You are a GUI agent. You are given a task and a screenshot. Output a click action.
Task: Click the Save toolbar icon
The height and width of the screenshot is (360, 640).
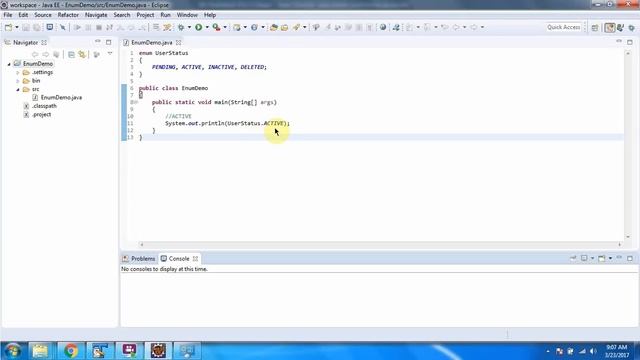(x=26, y=27)
